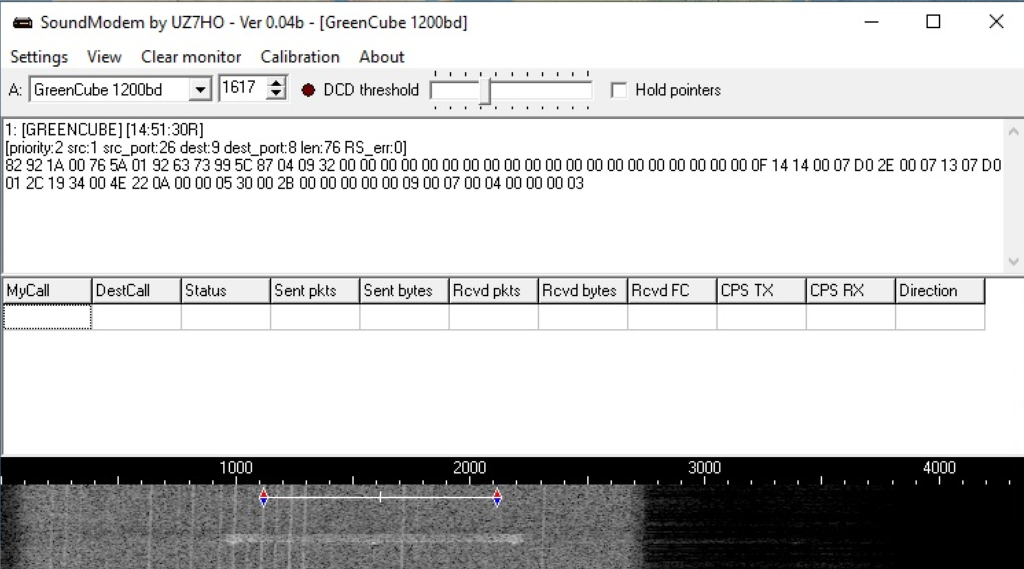Minimize the SoundModem window
The image size is (1024, 569).
tap(871, 22)
